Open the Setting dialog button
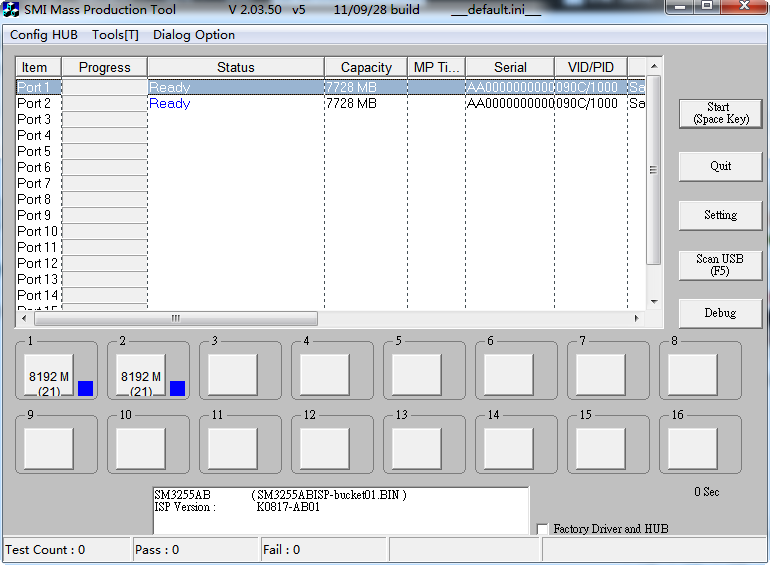The height and width of the screenshot is (565, 770). pos(720,215)
